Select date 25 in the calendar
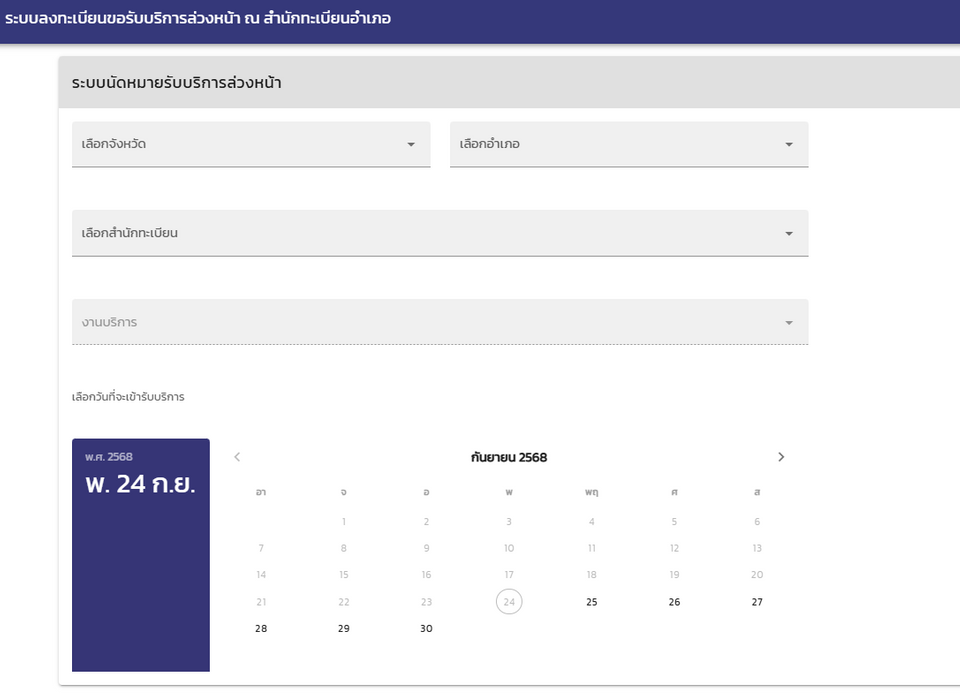This screenshot has width=960, height=698. click(591, 602)
